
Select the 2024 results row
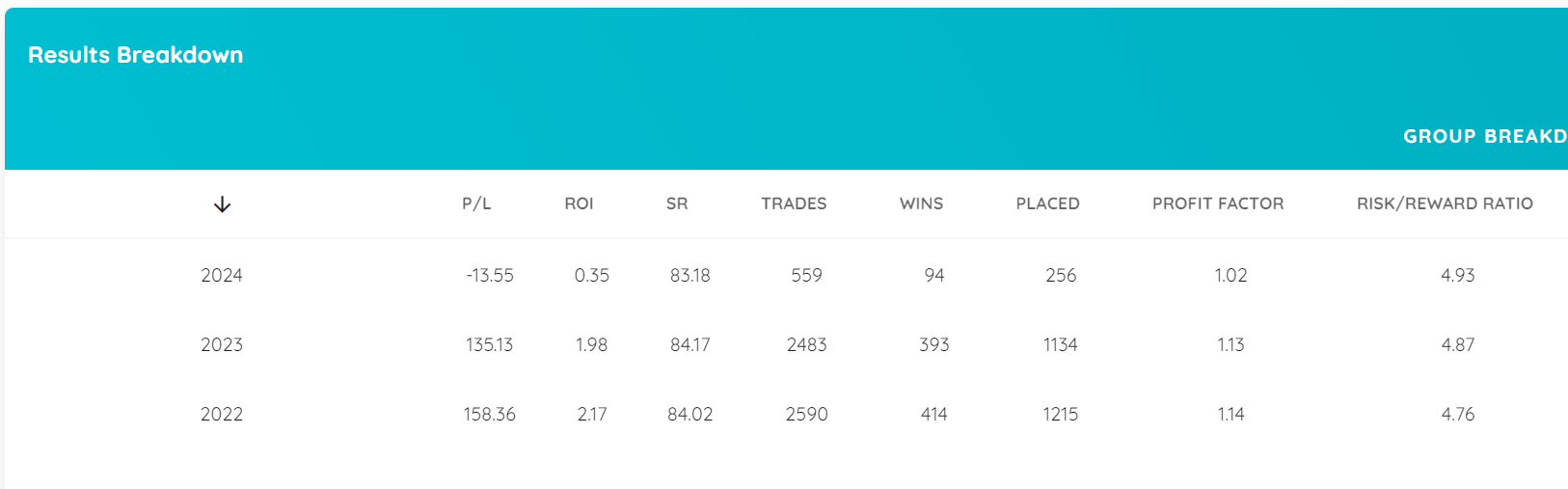click(x=786, y=275)
